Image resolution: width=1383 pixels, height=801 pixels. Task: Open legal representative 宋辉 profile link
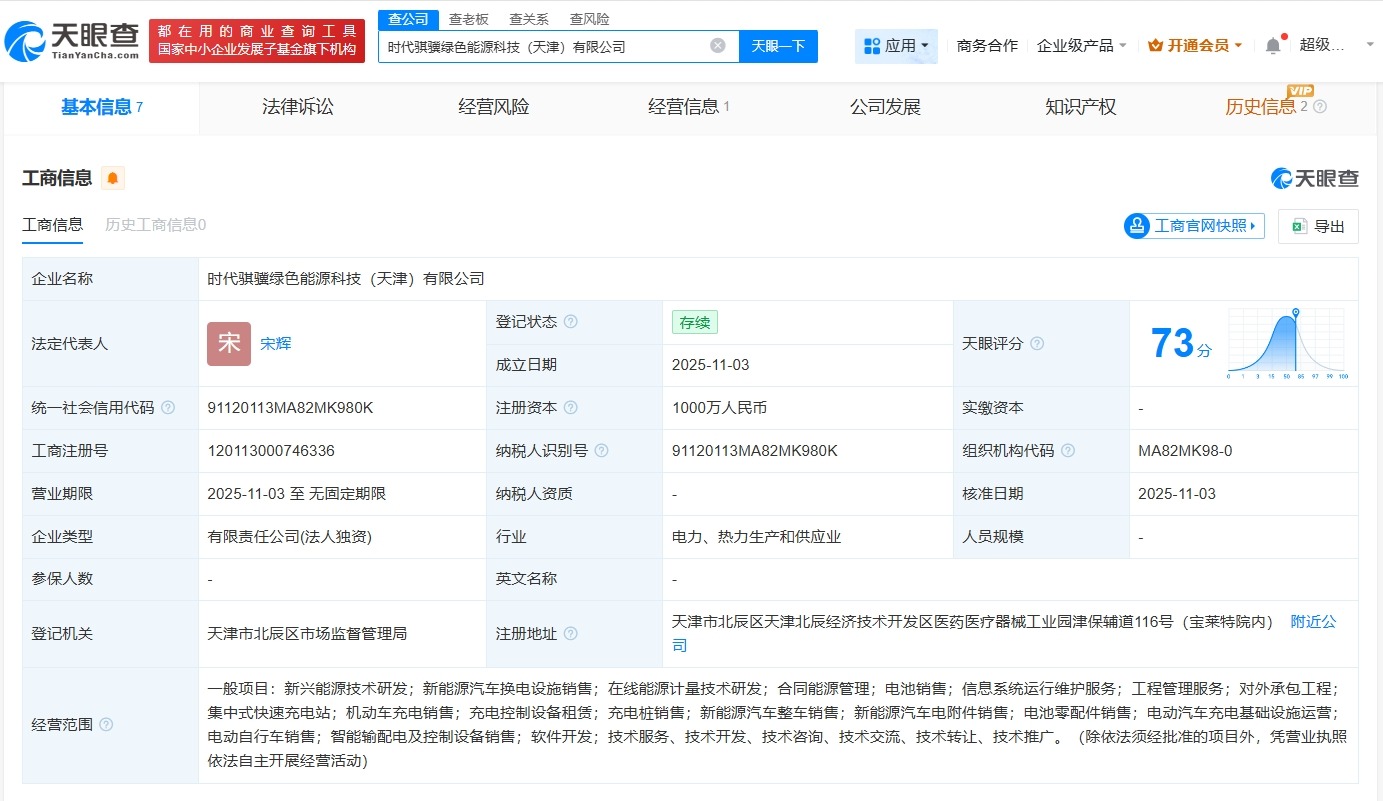(x=275, y=343)
